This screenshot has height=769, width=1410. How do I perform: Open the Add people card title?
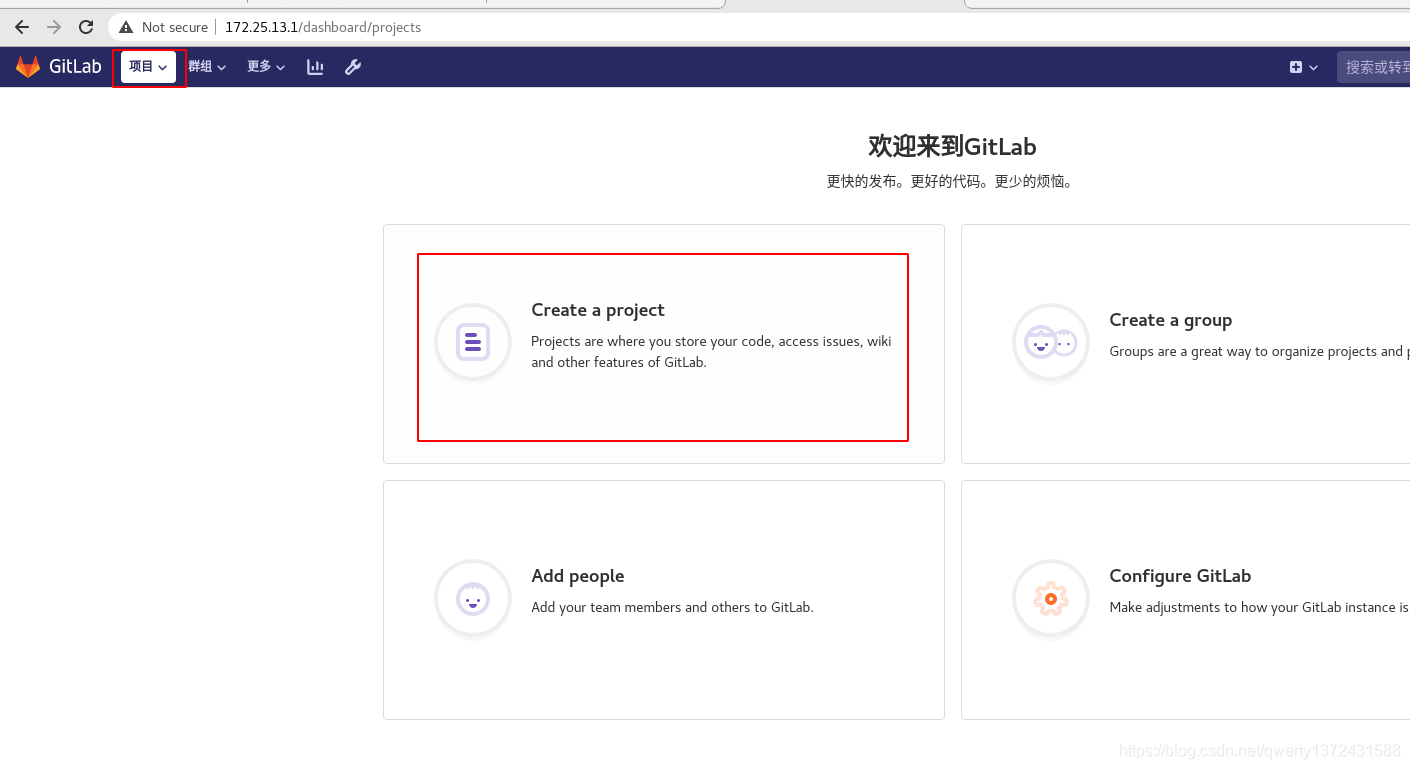click(x=578, y=576)
